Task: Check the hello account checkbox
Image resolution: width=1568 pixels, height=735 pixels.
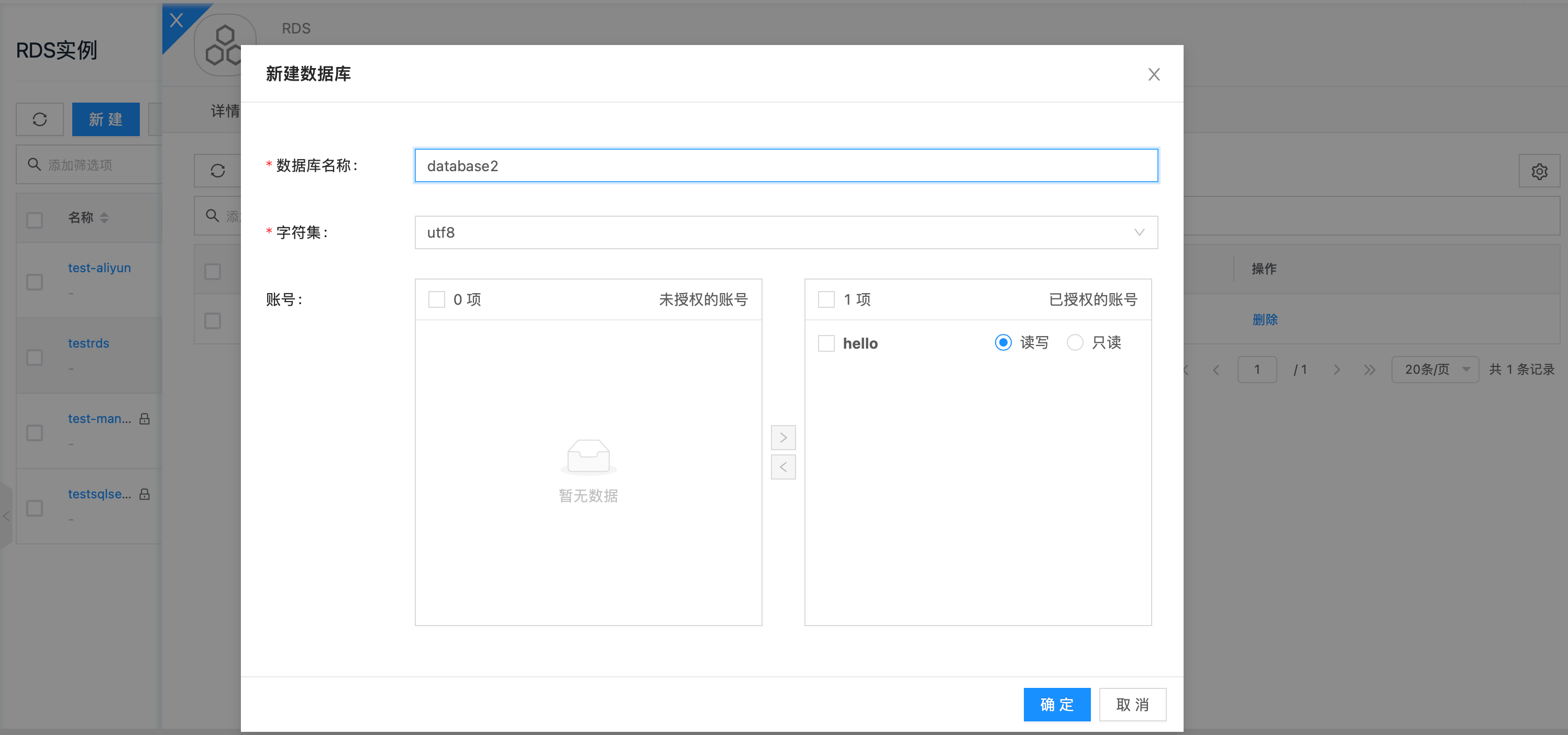Action: (x=826, y=343)
